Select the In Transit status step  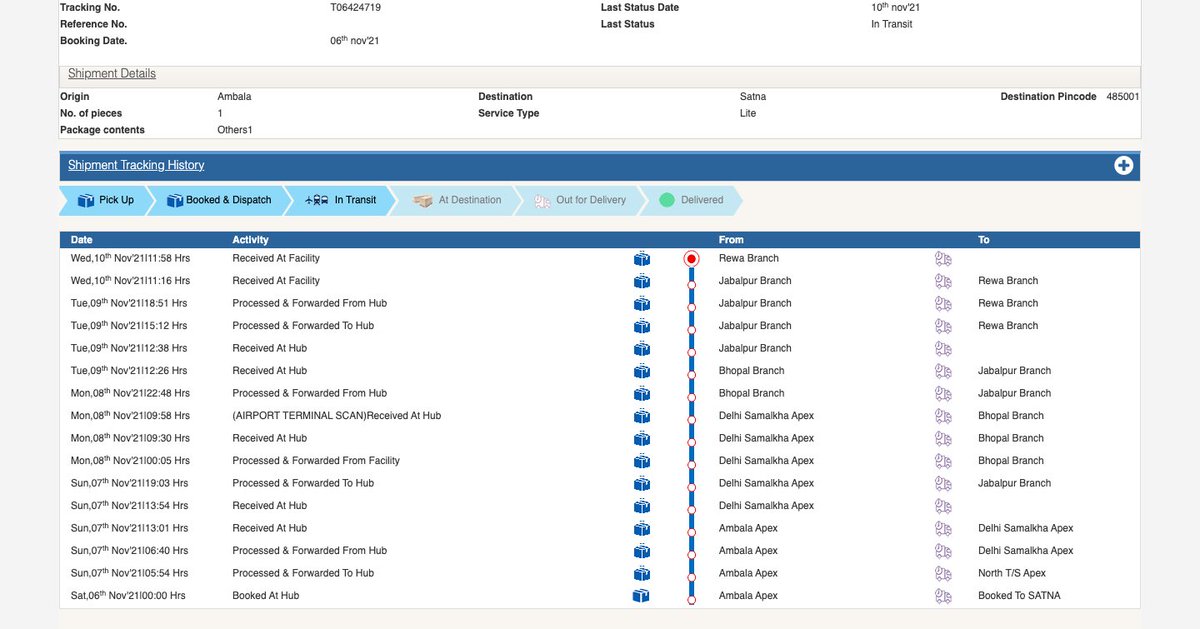(x=340, y=200)
